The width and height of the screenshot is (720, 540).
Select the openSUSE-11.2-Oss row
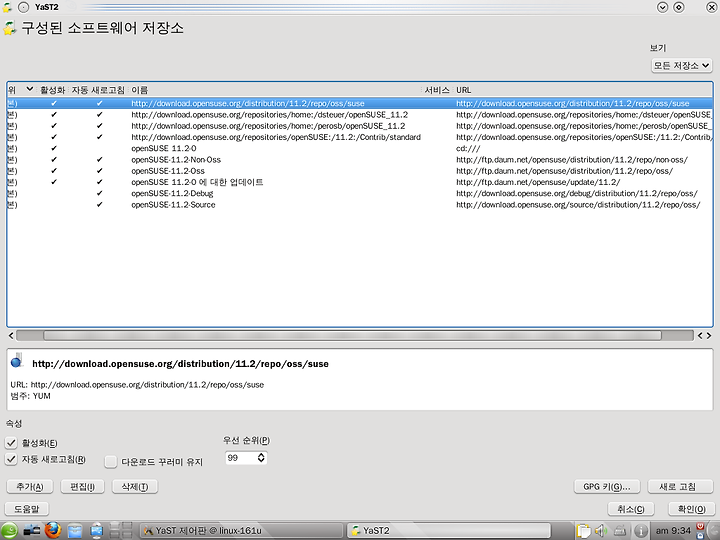coord(360,171)
